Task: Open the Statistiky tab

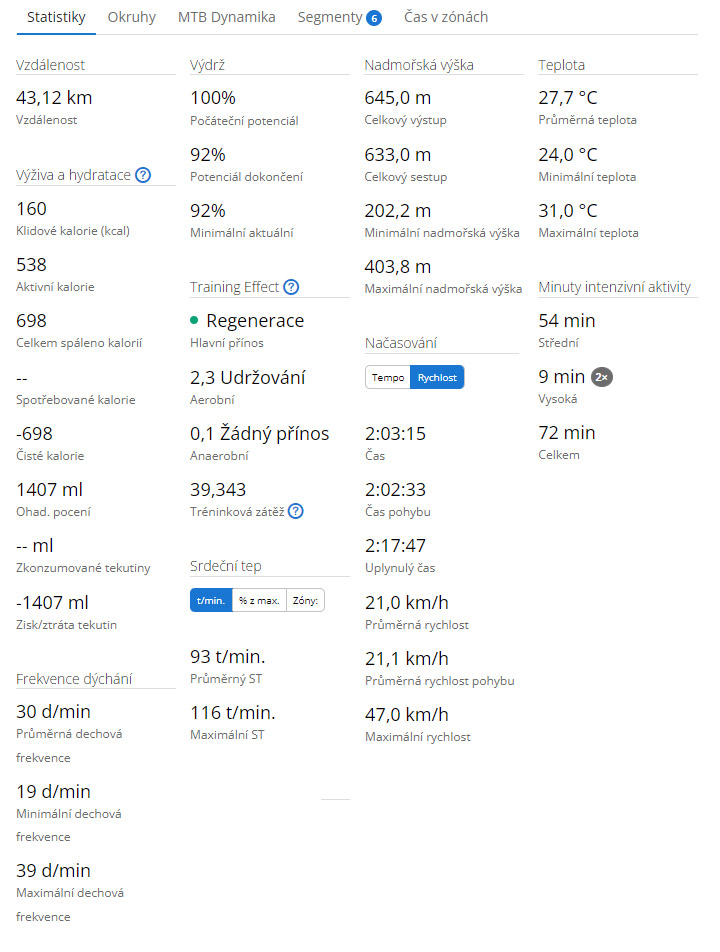Action: pos(56,17)
